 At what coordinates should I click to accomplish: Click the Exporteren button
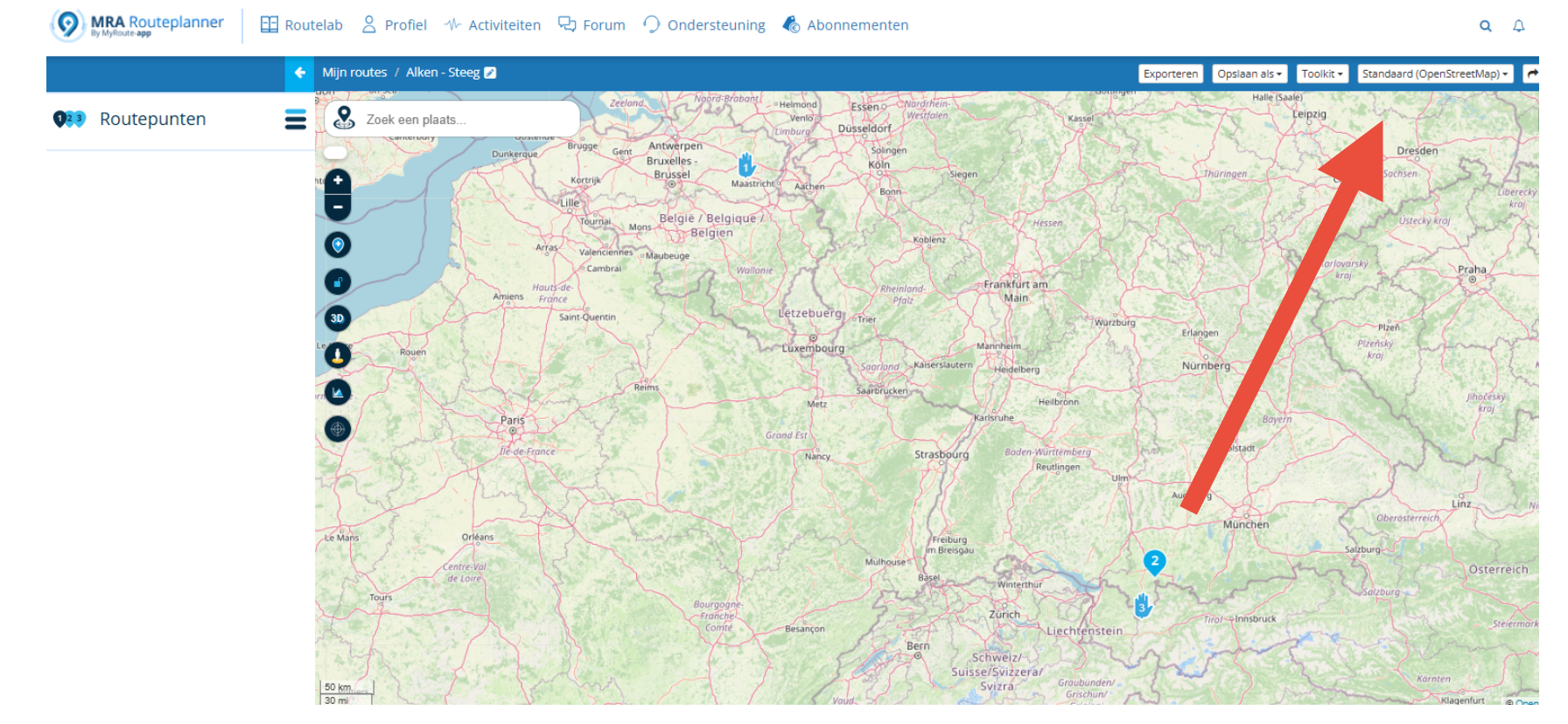1170,74
